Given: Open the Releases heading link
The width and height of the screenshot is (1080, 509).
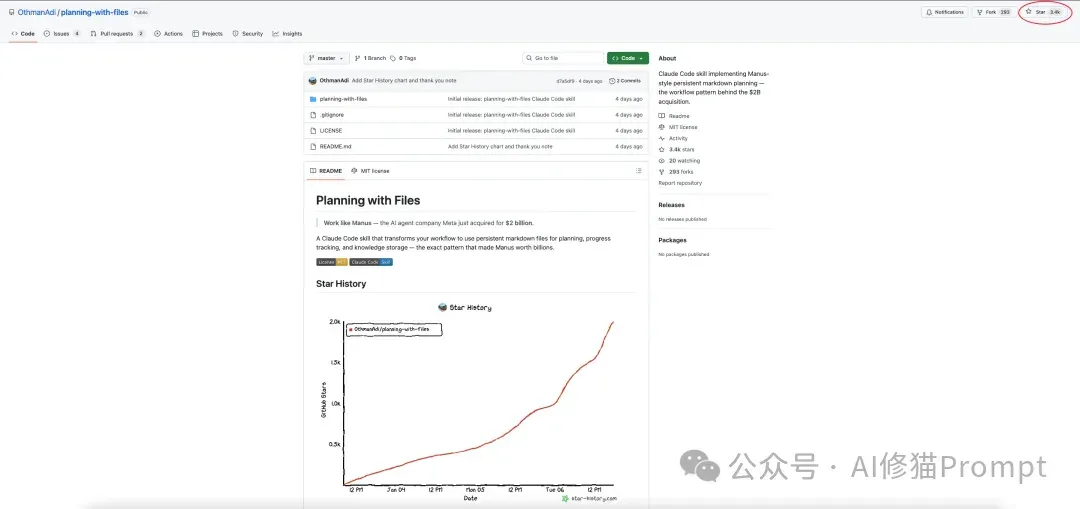Looking at the screenshot, I should coord(672,205).
